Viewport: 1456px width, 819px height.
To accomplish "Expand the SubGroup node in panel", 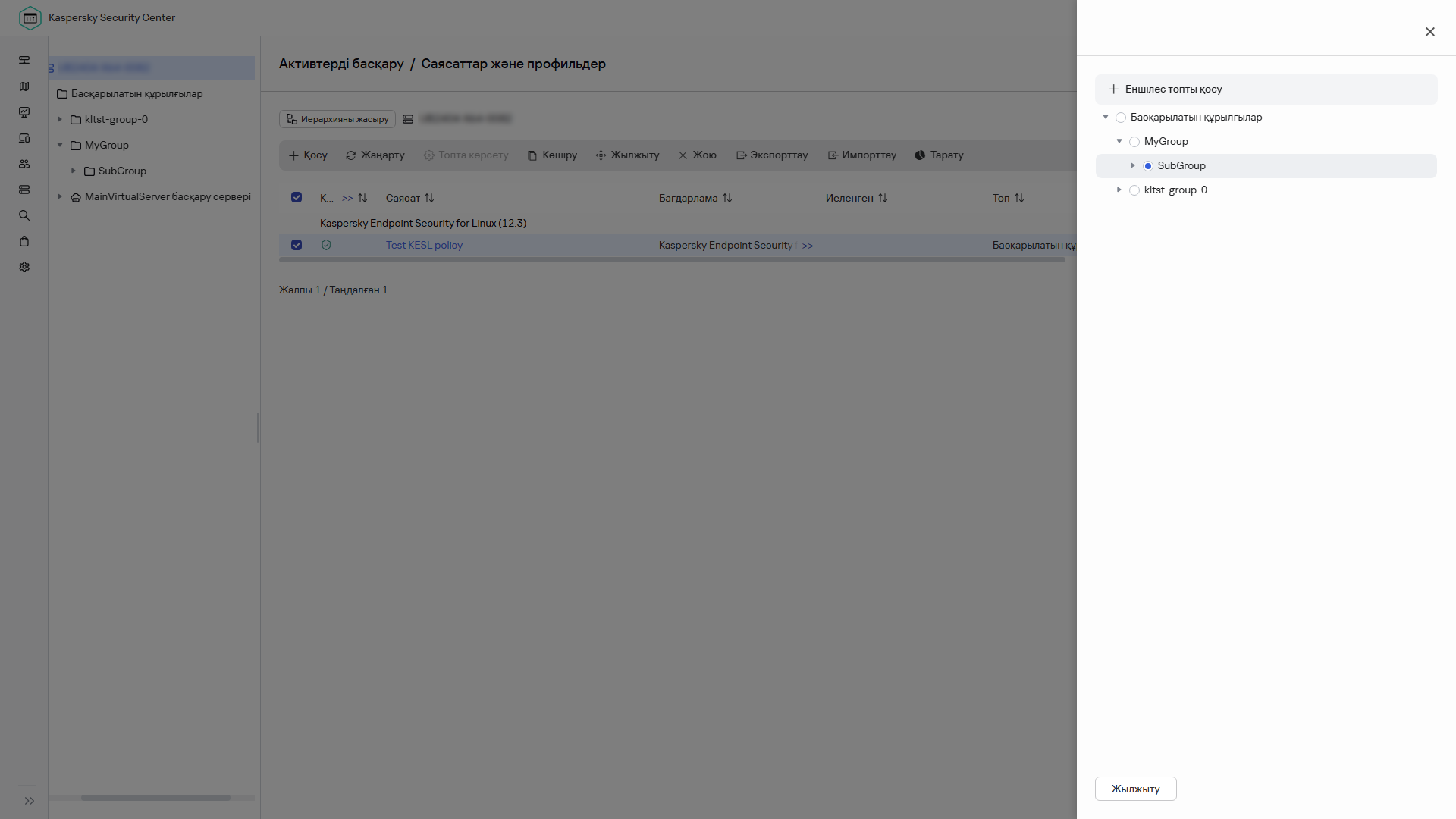I will pos(1133,165).
